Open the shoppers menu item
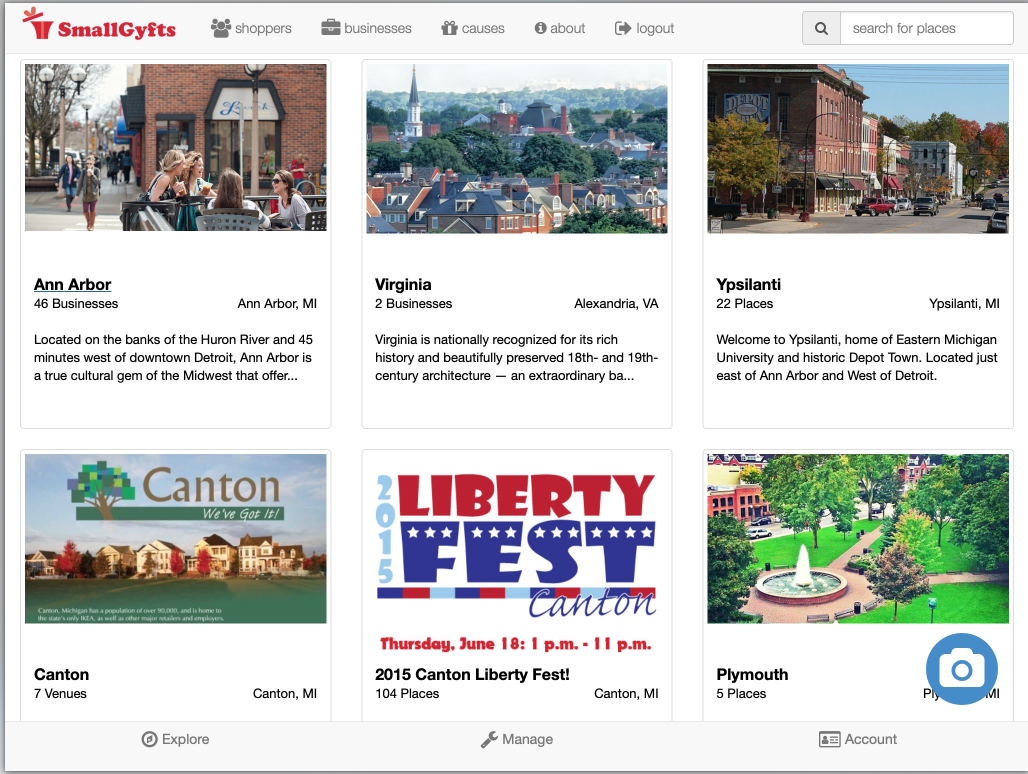Viewport: 1028px width, 774px height. point(251,28)
